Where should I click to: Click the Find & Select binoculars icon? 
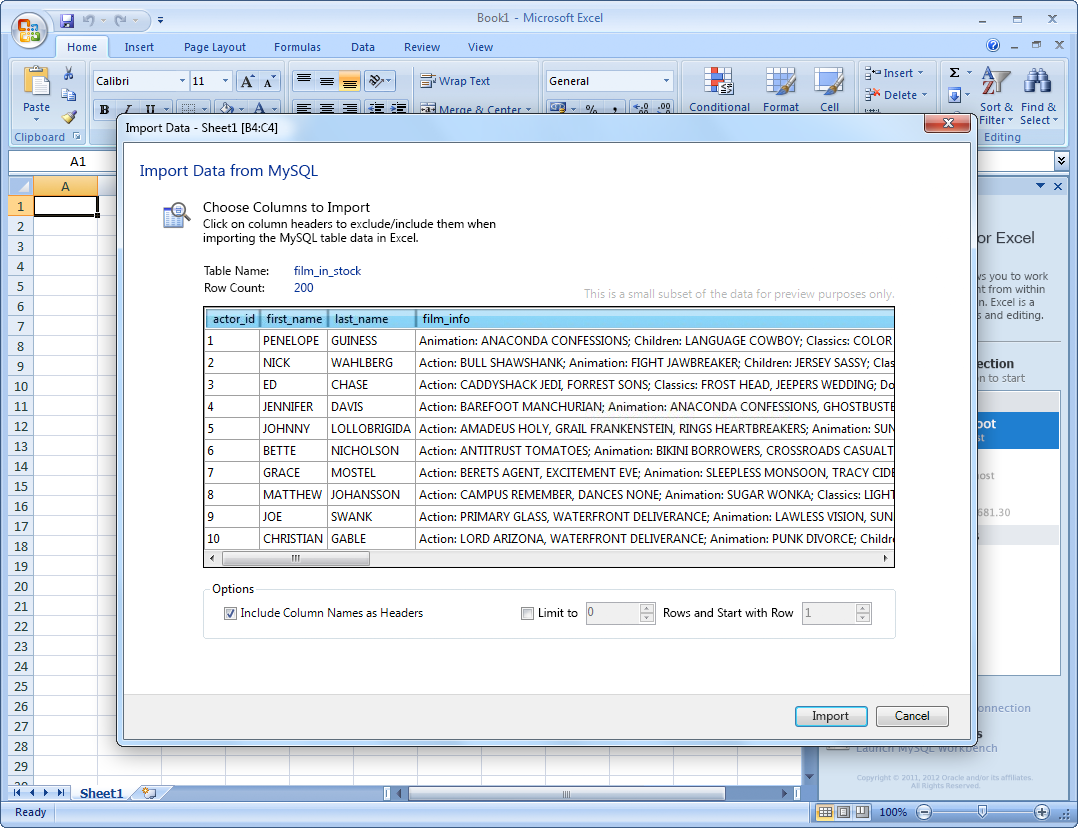(x=1037, y=82)
